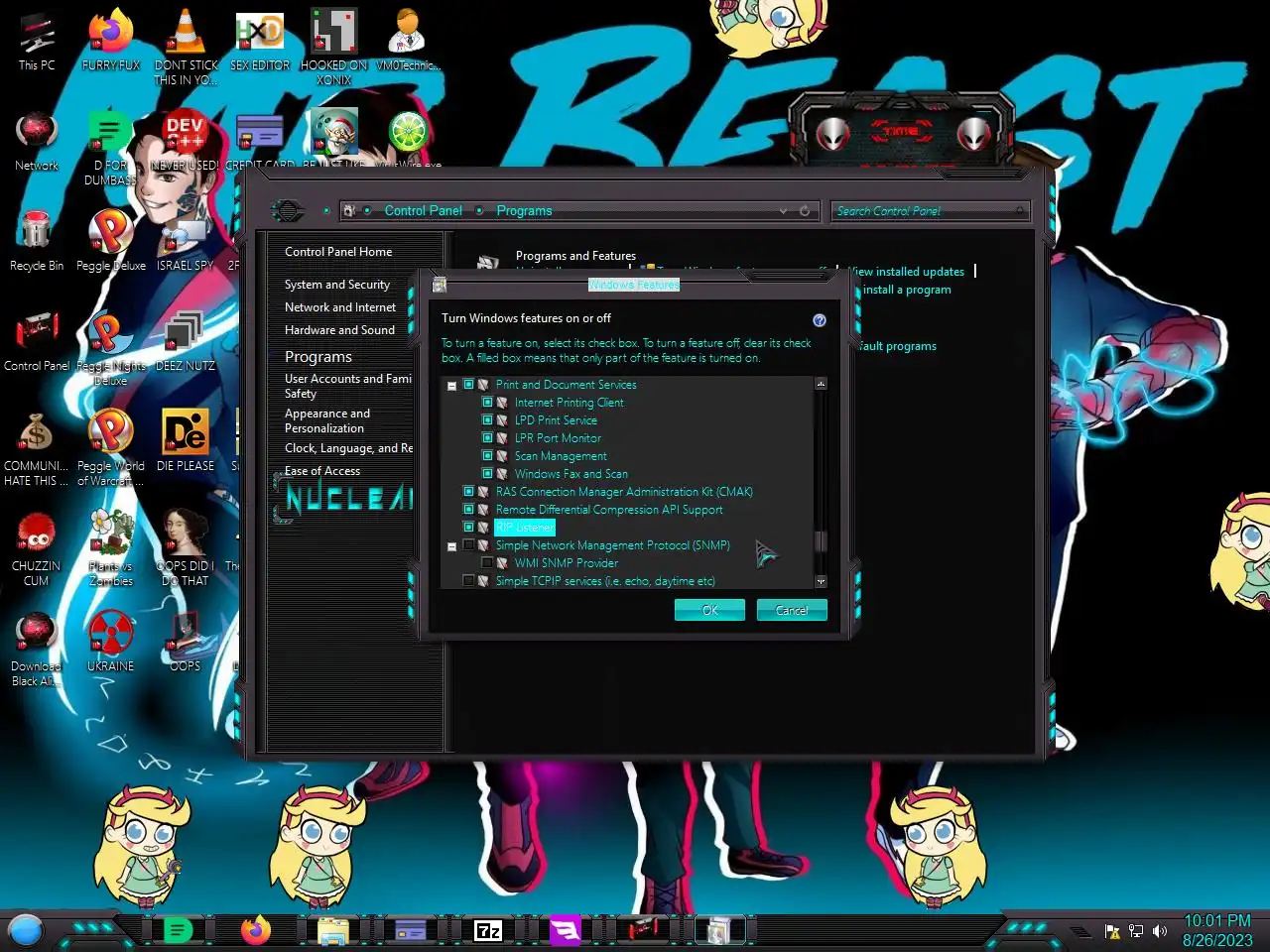Viewport: 1270px width, 952px height.
Task: Open This PC desktop icon
Action: (x=37, y=40)
